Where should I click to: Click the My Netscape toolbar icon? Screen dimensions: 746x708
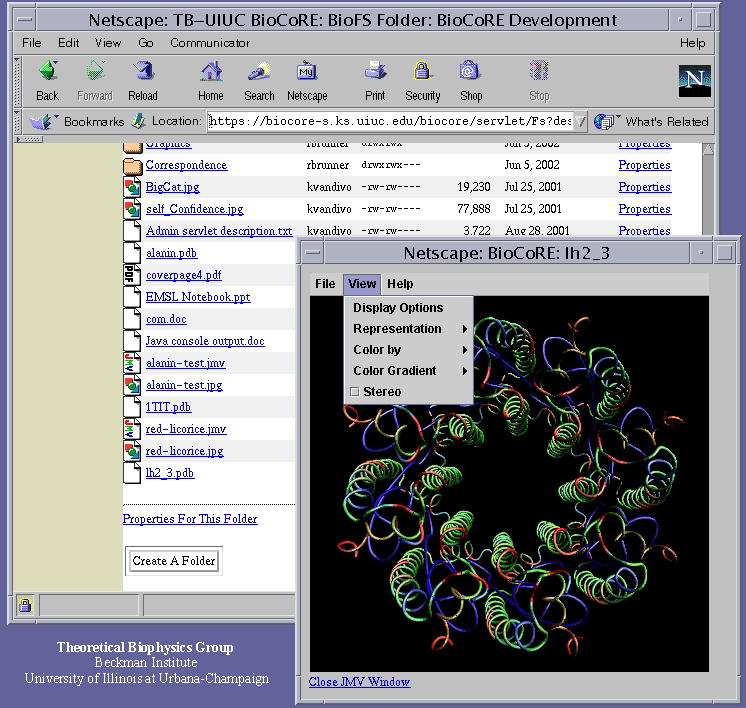[x=307, y=72]
